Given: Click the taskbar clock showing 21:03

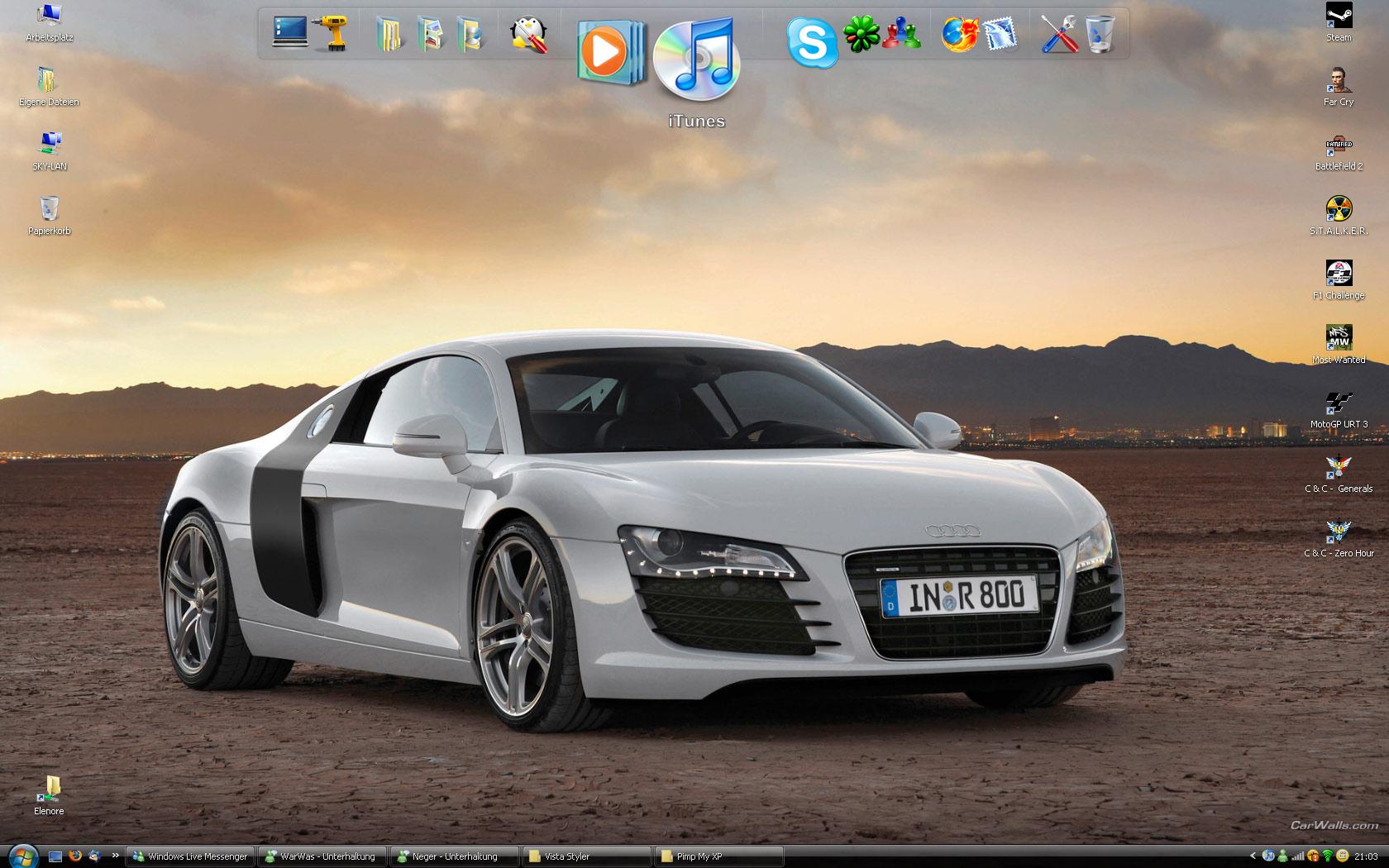Looking at the screenshot, I should point(1366,856).
